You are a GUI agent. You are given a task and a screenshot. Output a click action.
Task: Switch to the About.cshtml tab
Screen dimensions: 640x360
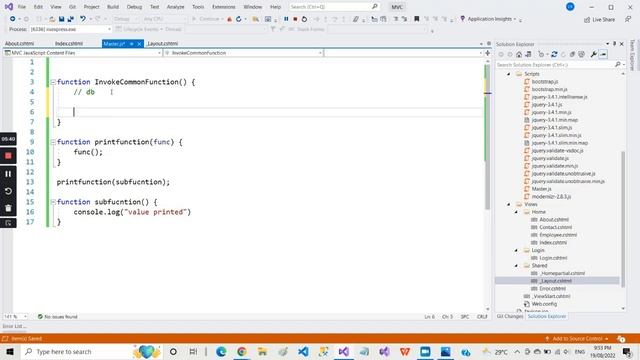[x=20, y=44]
